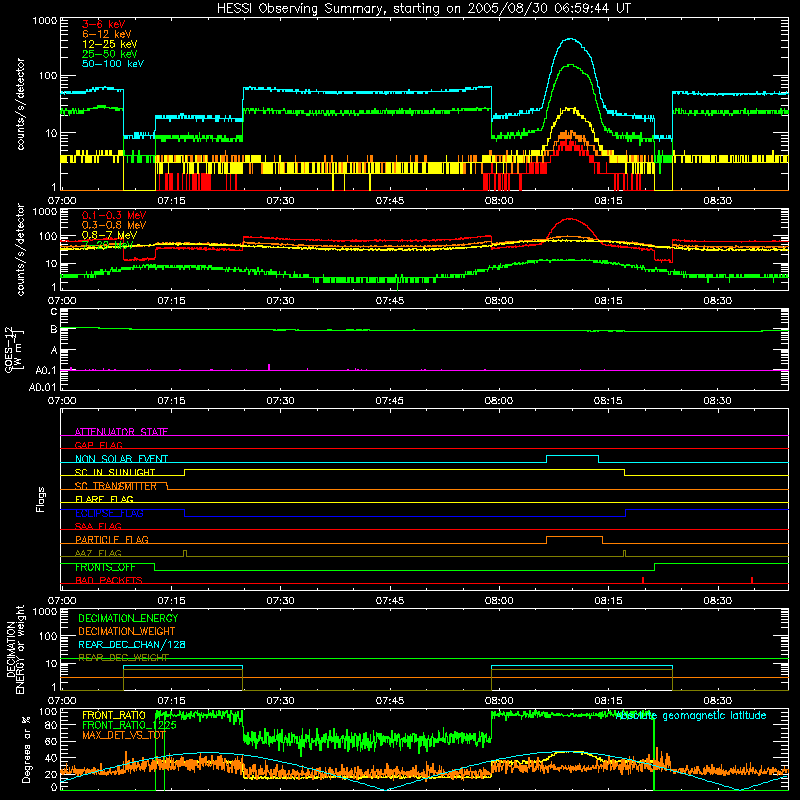Click the REAR_DEC_CHAN/128 legend label
Screen dimensions: 800x800
[x=132, y=644]
